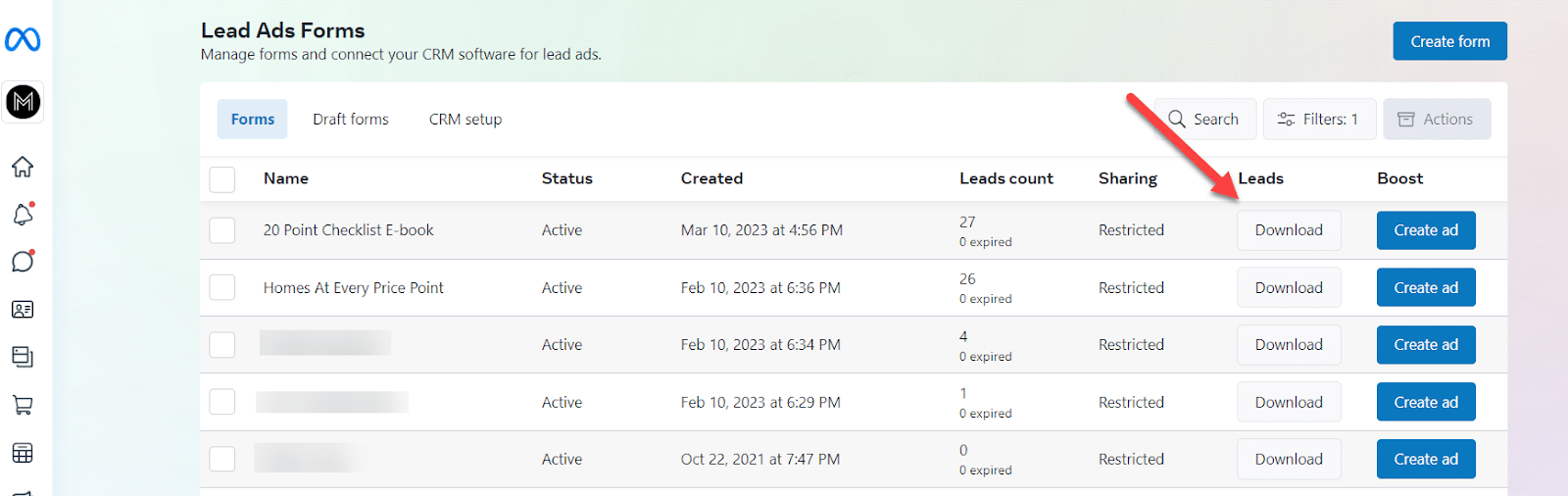Click the Meta logo icon

click(23, 39)
